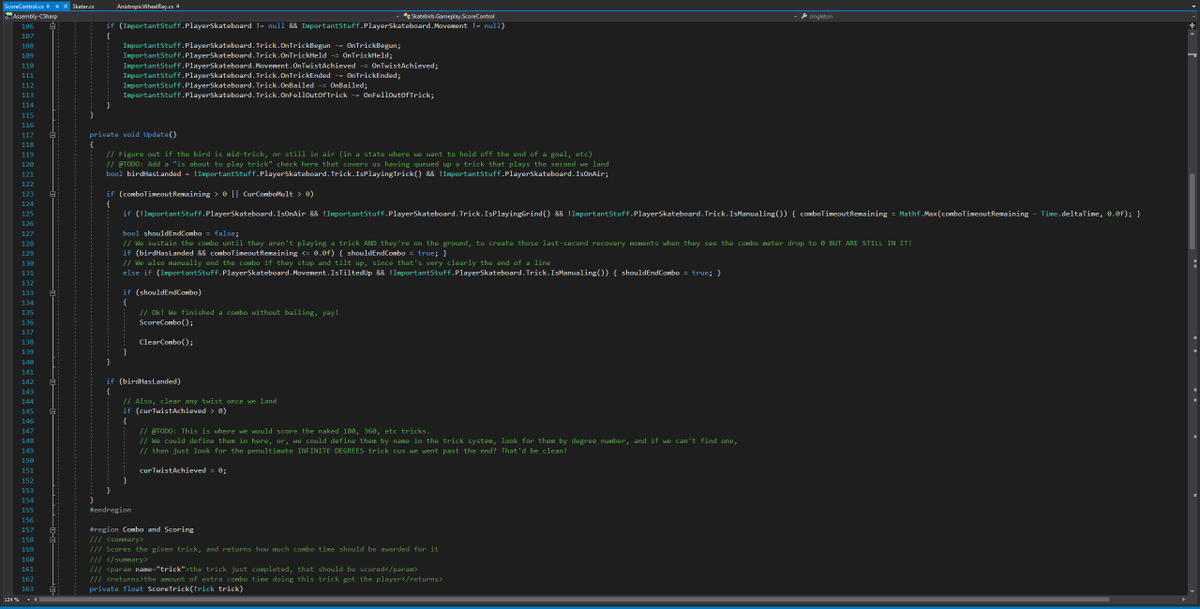This screenshot has height=609, width=1200.
Task: Click 'if (birdHasLanded)' on line 142
Action: pos(144,381)
